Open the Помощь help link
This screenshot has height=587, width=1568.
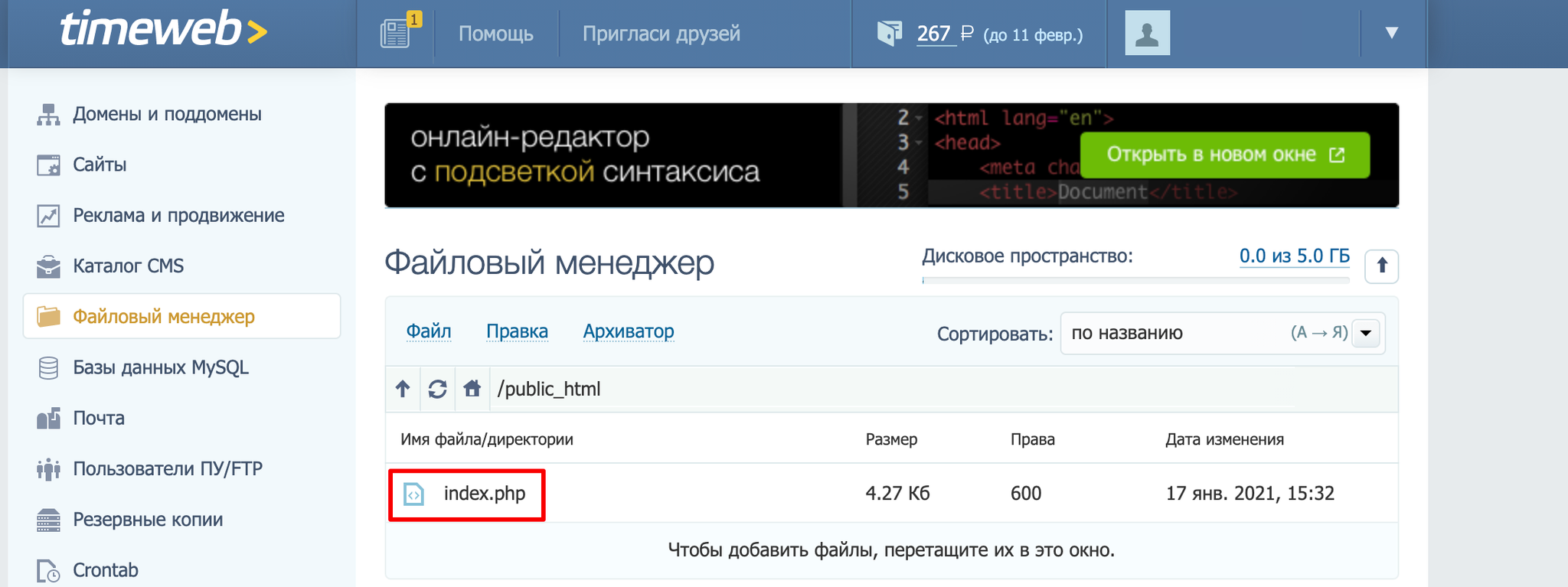(x=495, y=34)
